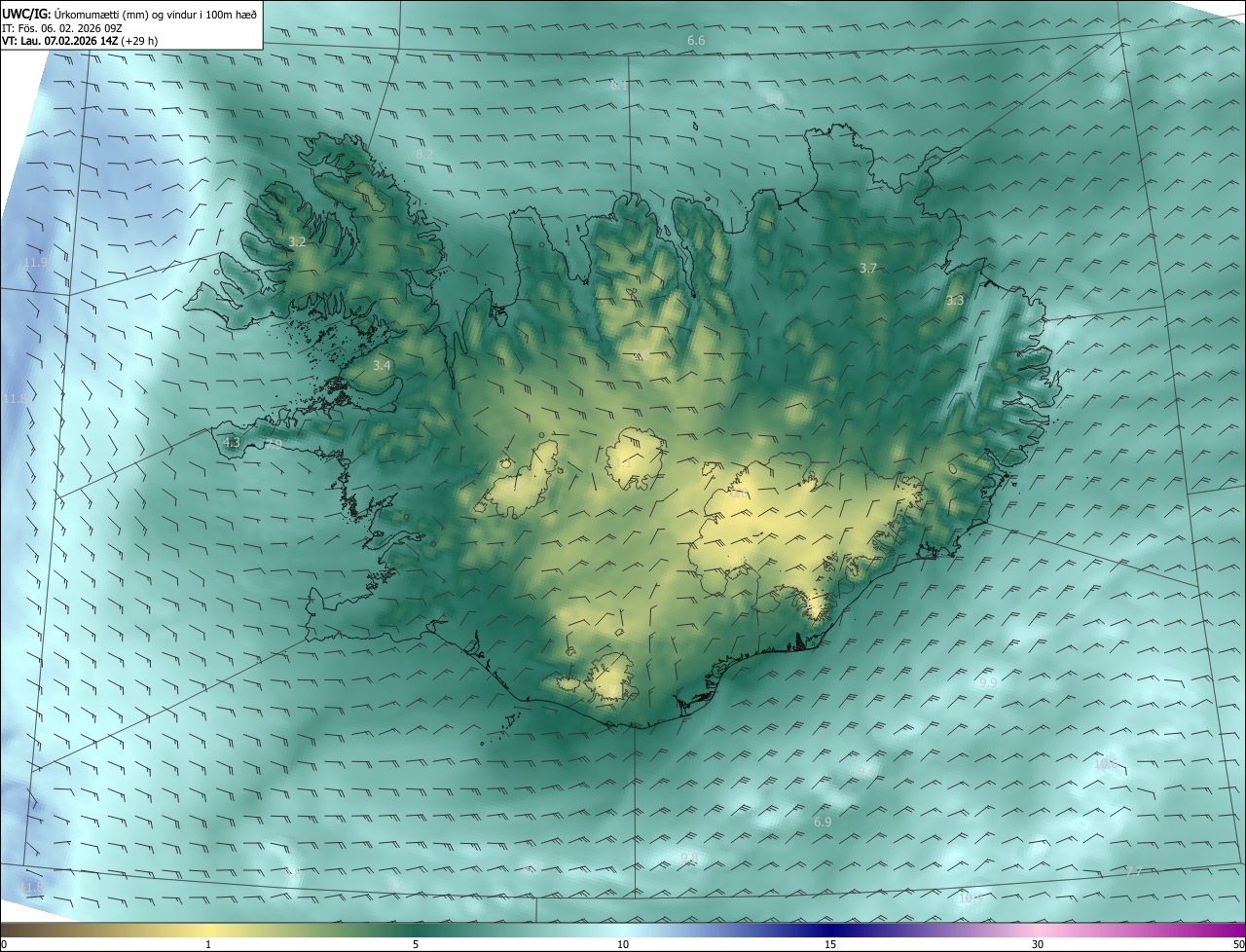1246x952 pixels.
Task: Click the 7.7 value label
Action: click(1134, 871)
